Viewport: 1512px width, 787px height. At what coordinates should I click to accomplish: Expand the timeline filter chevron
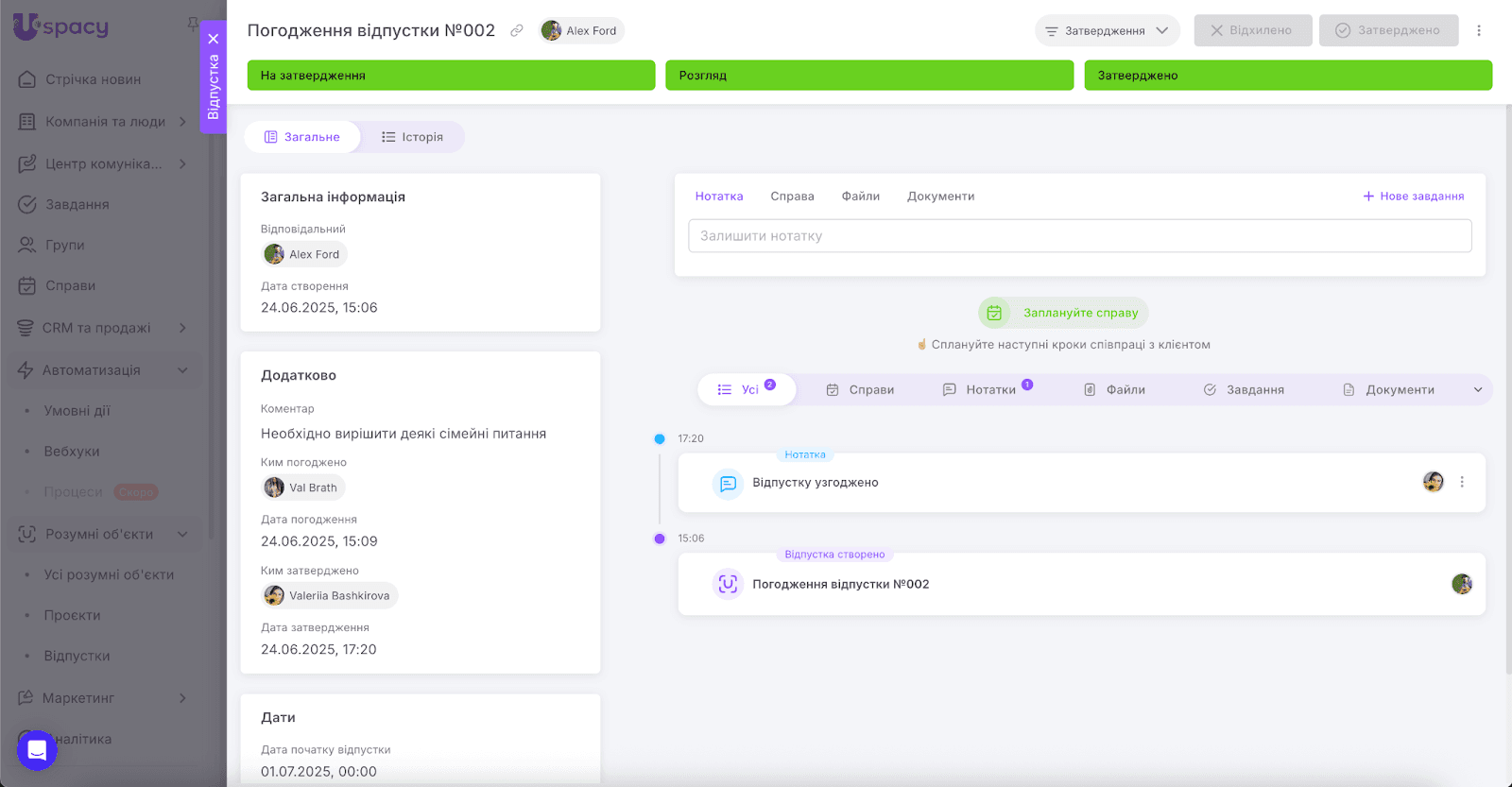click(x=1478, y=389)
